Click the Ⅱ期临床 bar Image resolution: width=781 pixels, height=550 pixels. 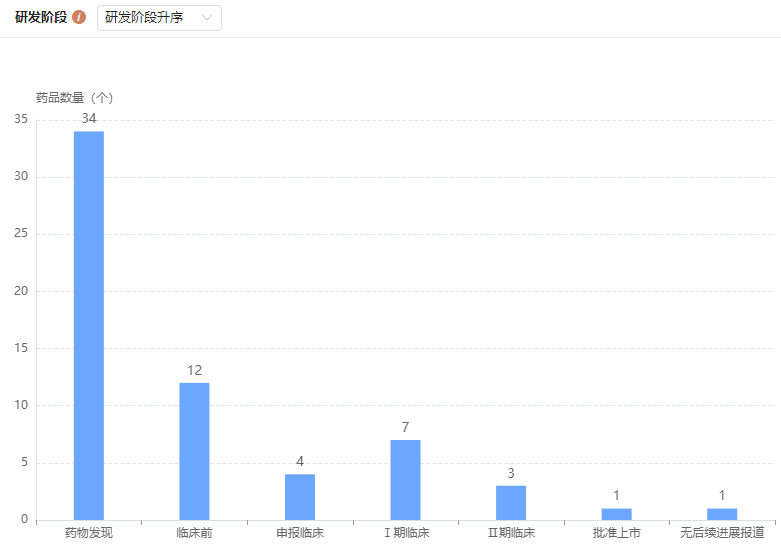pos(511,503)
